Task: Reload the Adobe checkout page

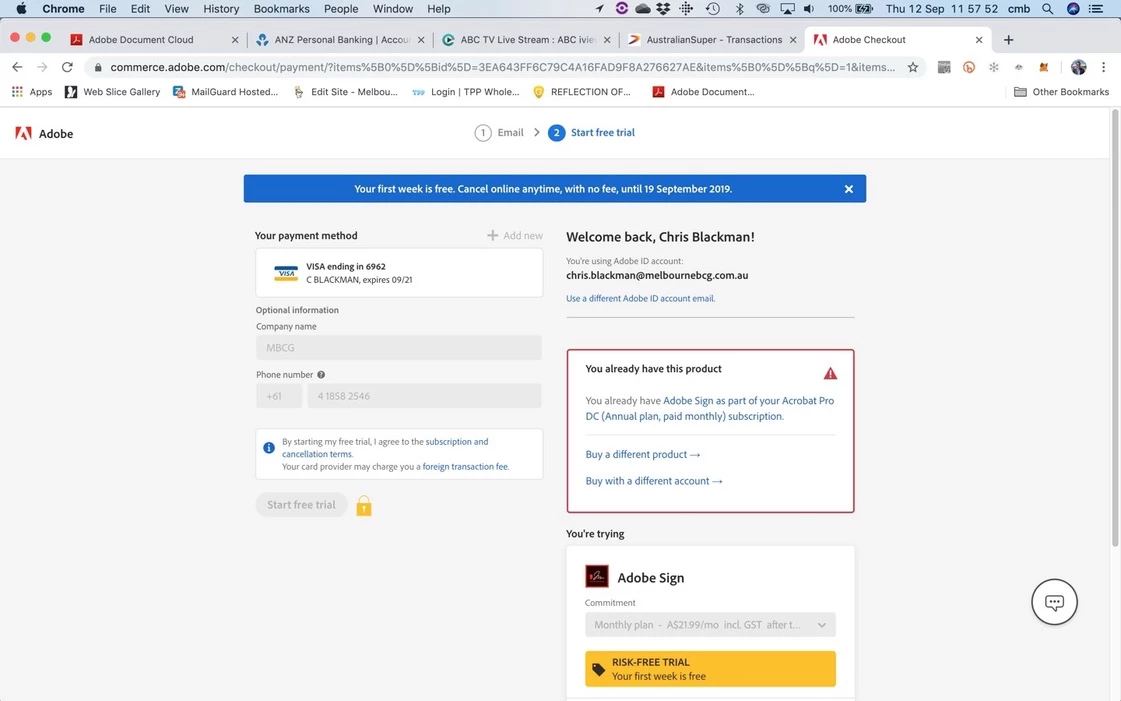Action: tap(67, 67)
